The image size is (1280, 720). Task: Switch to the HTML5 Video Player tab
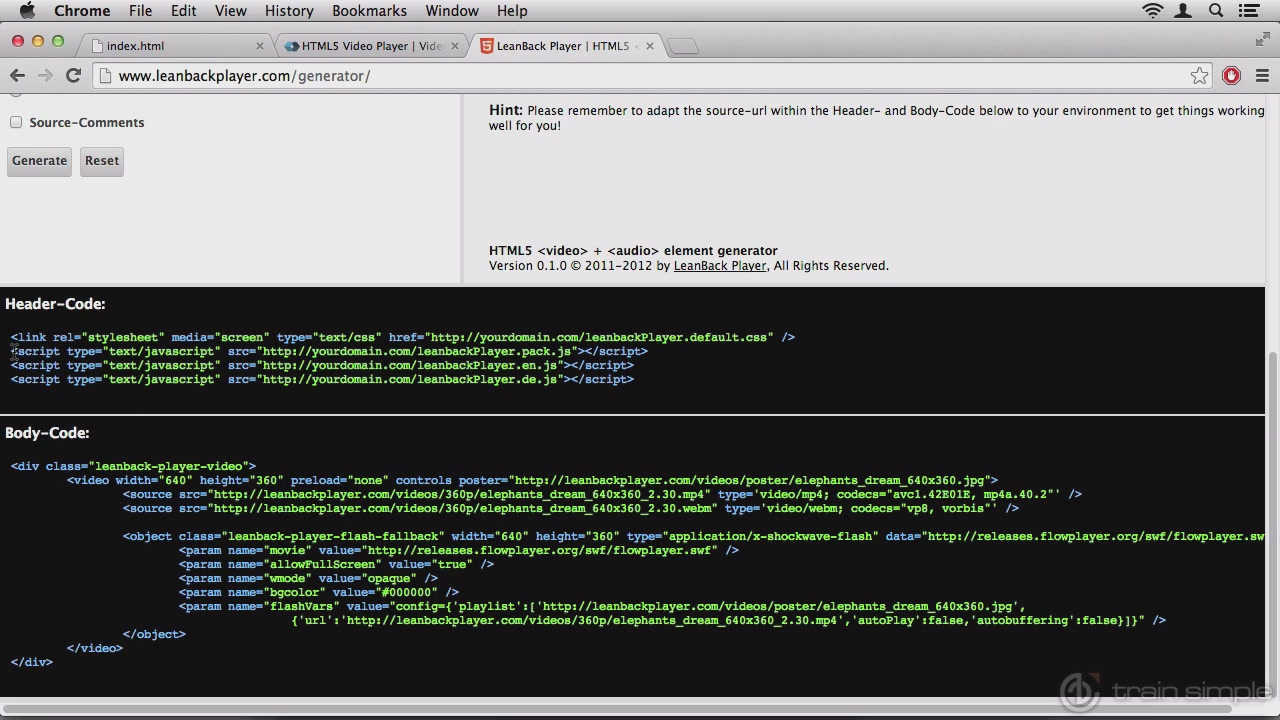coord(372,46)
